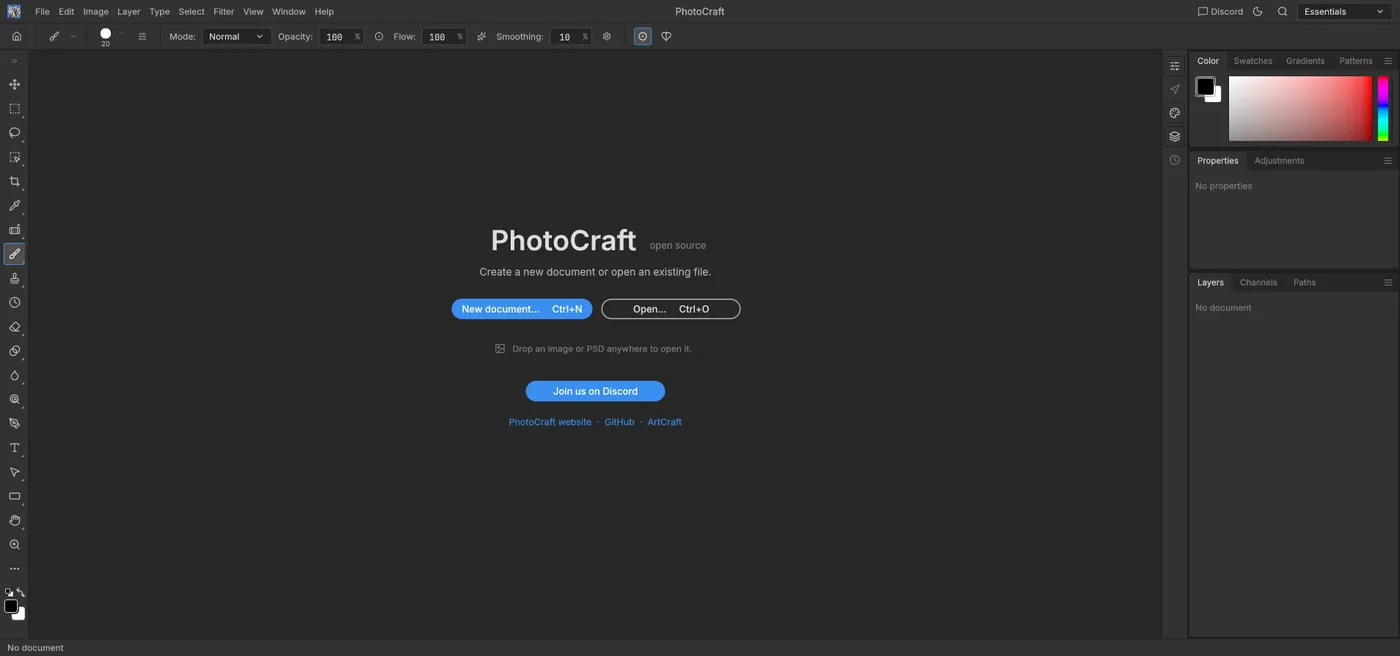
Task: Swap foreground and background colors
Action: [21, 593]
